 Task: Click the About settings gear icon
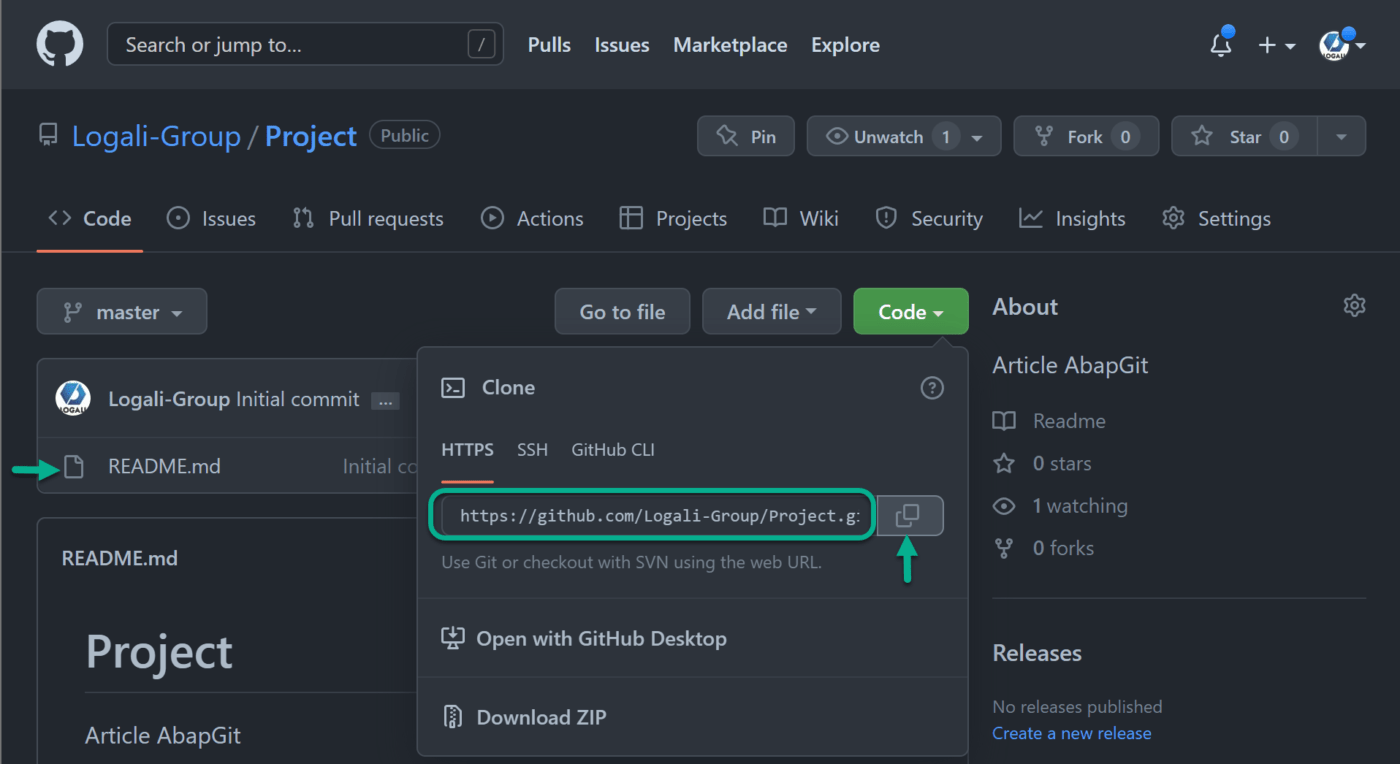[1354, 306]
